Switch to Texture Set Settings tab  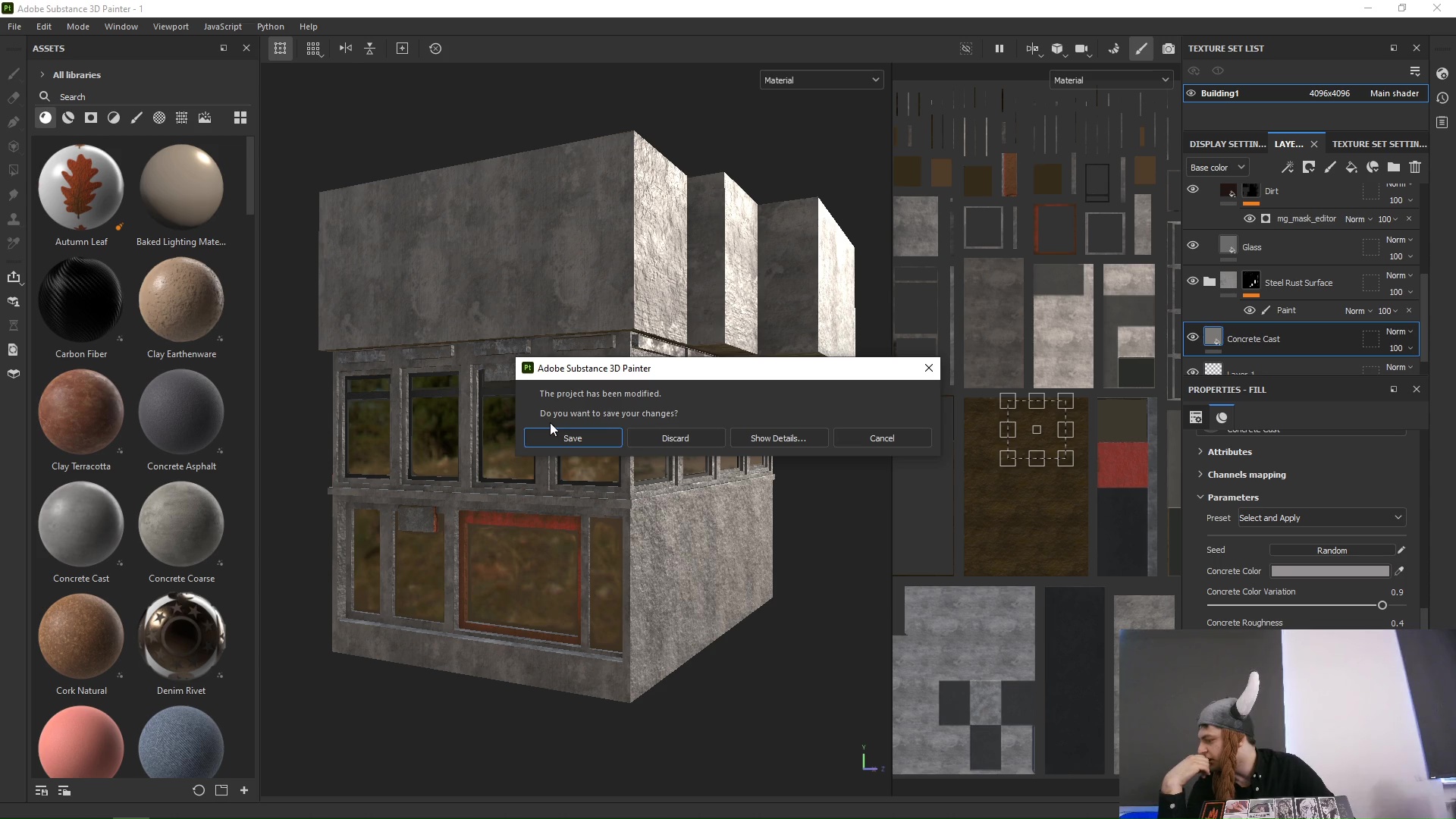[x=1379, y=143]
